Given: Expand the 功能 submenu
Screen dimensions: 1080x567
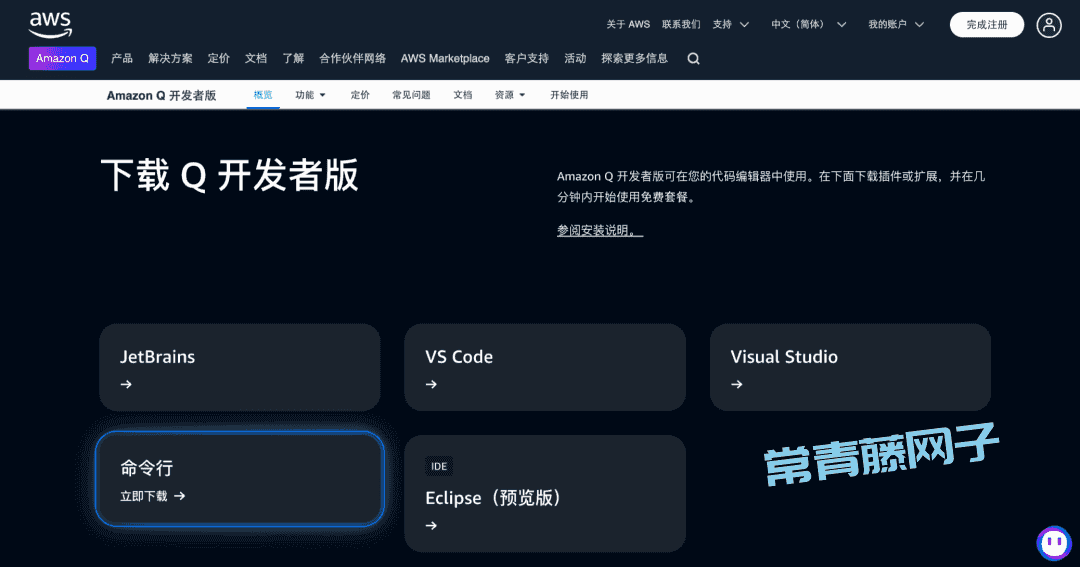Looking at the screenshot, I should (310, 95).
